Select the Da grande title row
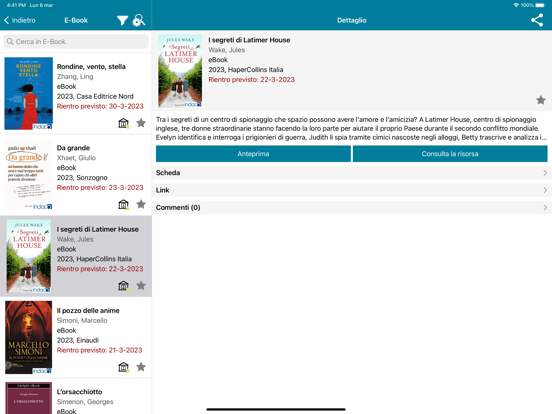Viewport: 552px width, 414px height. click(73, 148)
